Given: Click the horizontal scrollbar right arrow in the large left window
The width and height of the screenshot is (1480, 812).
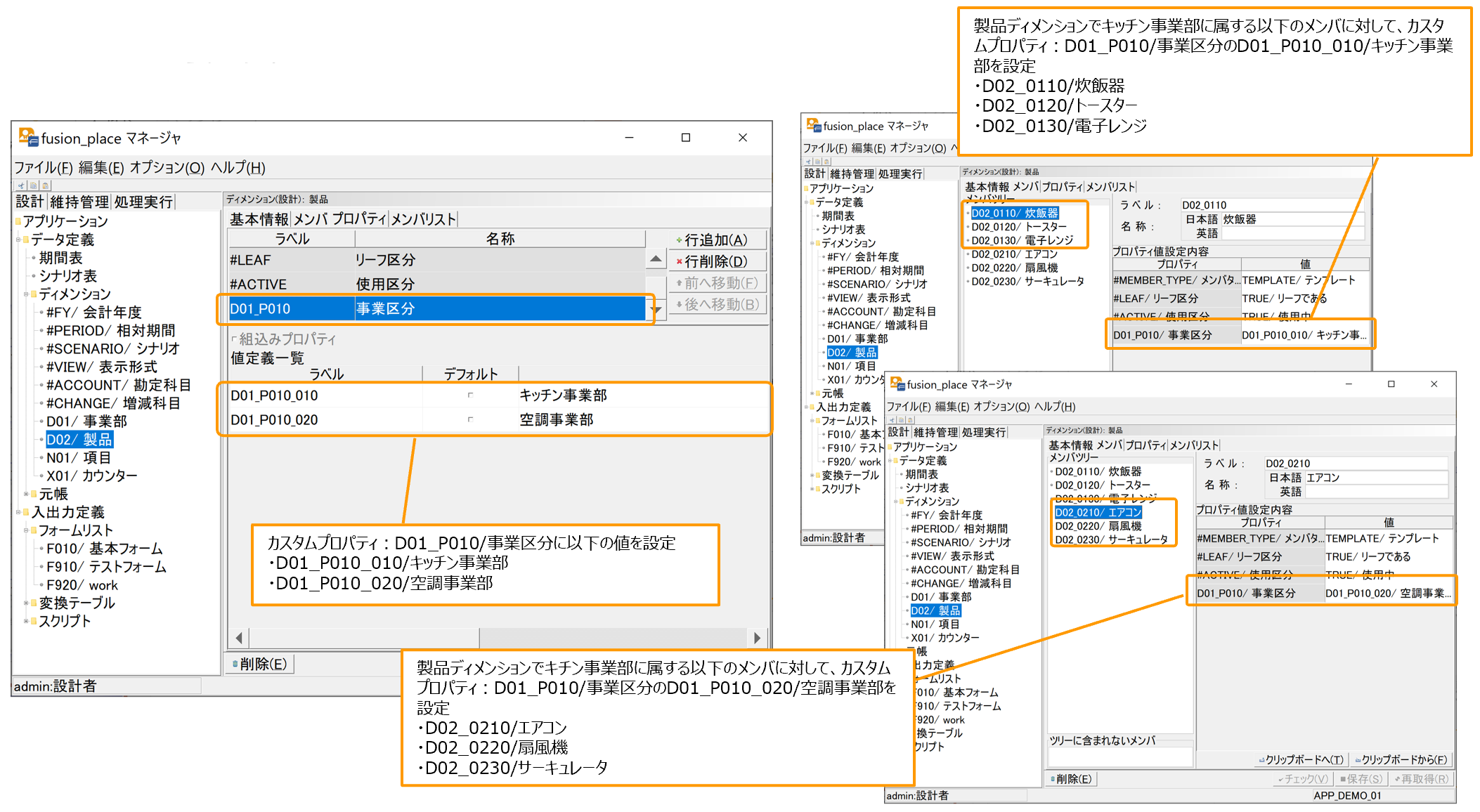Looking at the screenshot, I should [757, 638].
